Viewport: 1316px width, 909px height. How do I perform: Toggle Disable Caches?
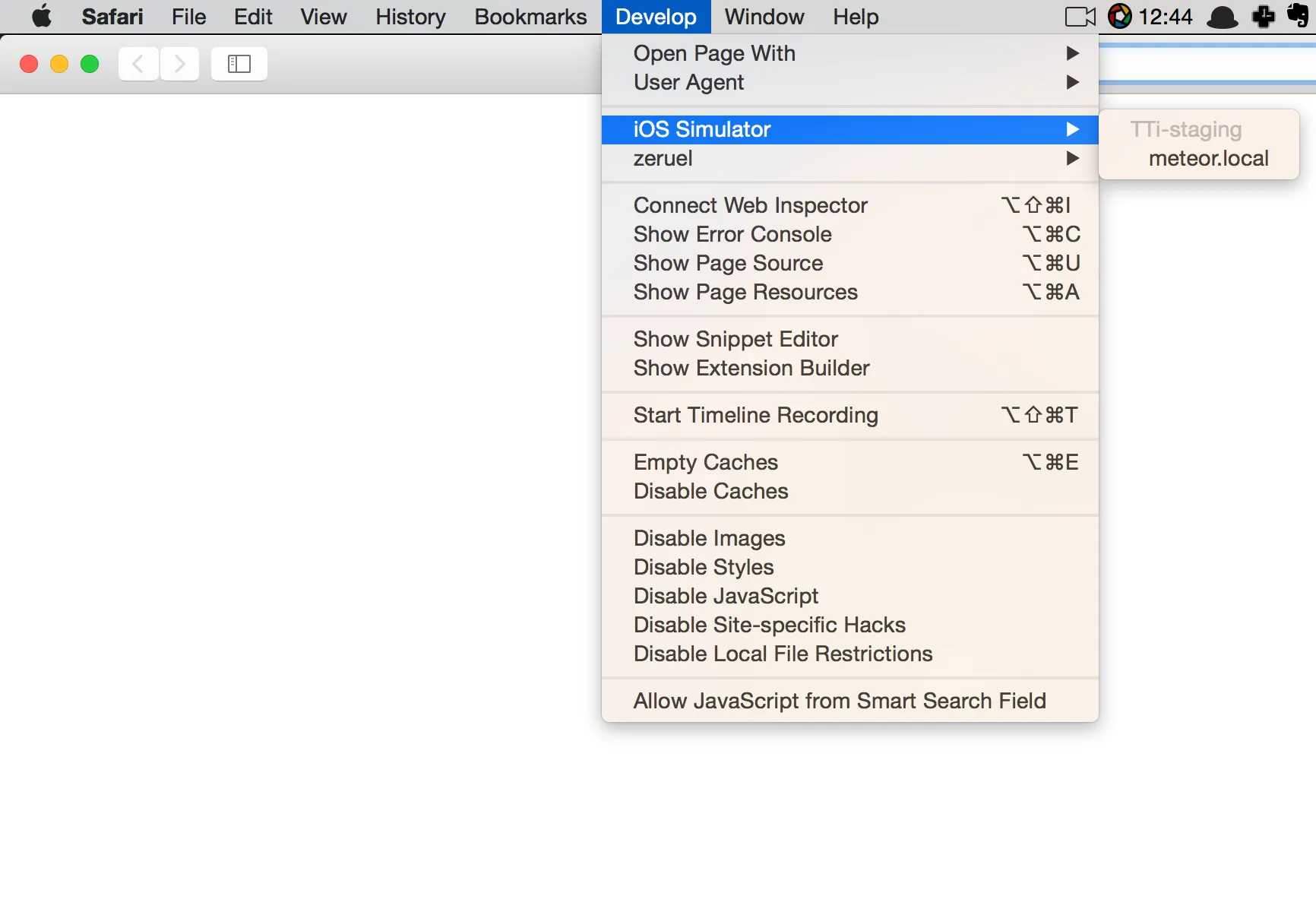click(x=710, y=491)
